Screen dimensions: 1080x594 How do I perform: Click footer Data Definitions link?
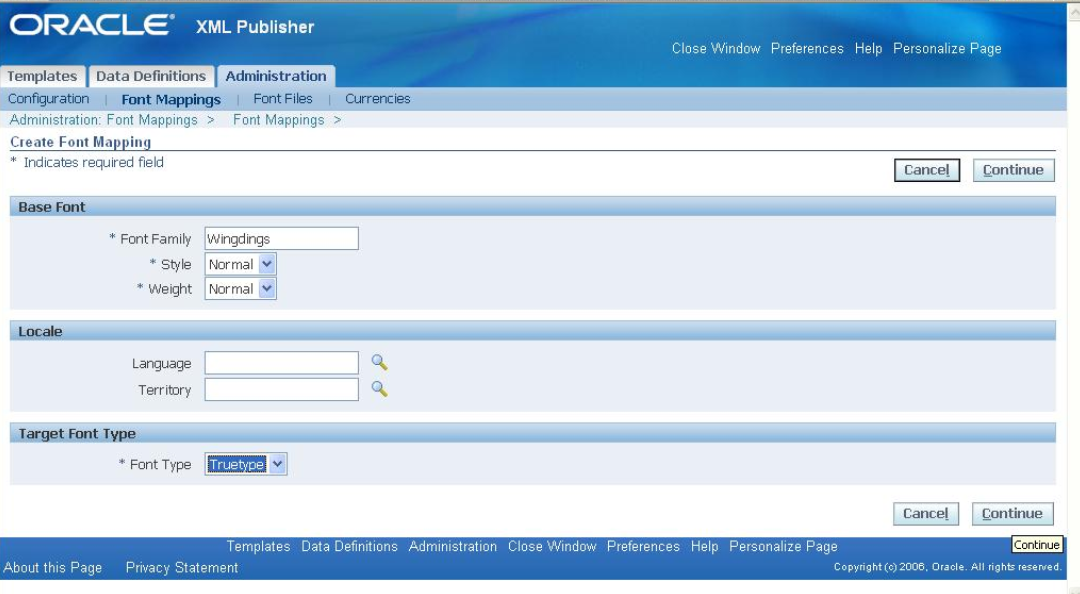[x=349, y=546]
